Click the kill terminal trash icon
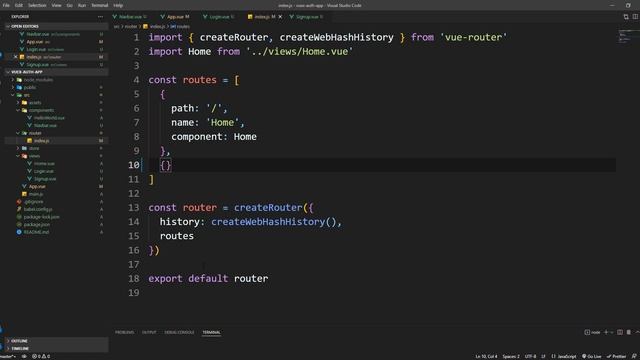The height and width of the screenshot is (360, 640). (629, 332)
